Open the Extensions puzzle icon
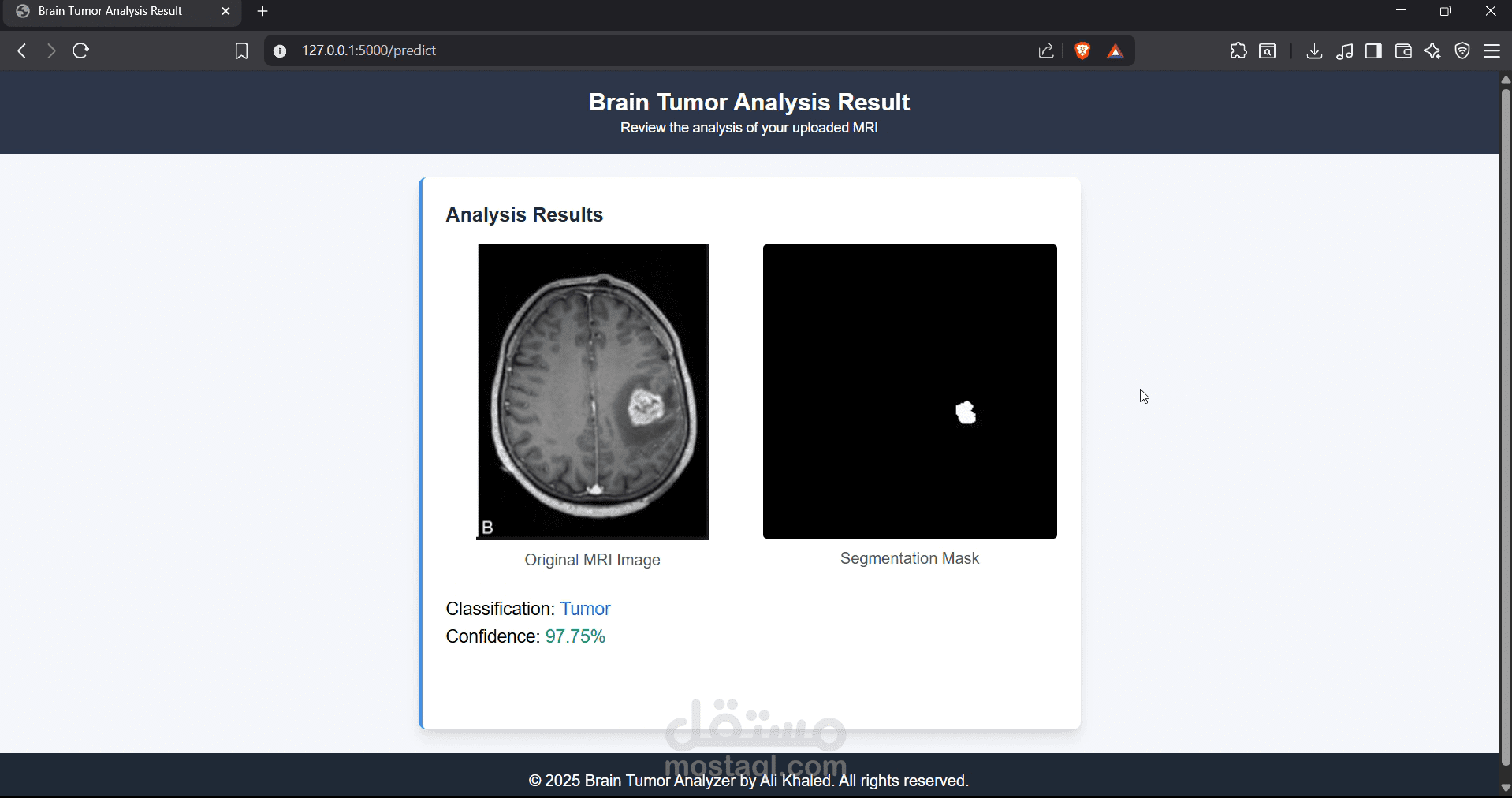 [x=1238, y=50]
